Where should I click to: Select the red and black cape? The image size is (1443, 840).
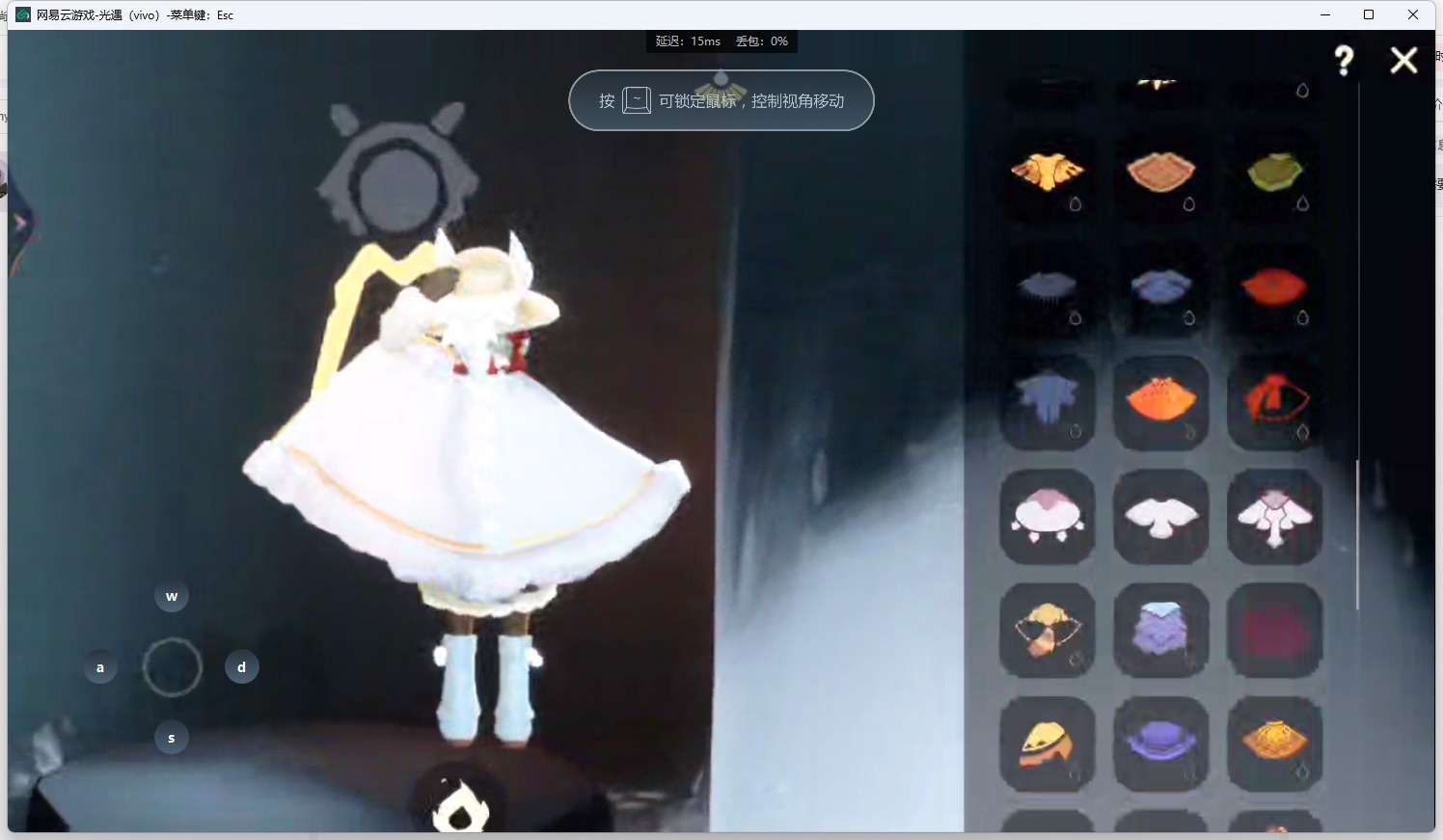point(1275,402)
